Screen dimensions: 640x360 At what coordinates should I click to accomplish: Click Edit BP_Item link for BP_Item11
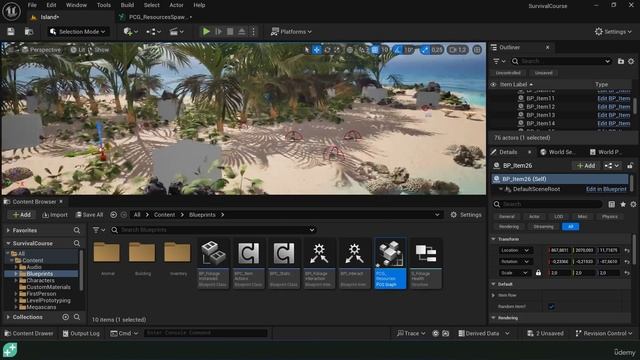pos(613,98)
